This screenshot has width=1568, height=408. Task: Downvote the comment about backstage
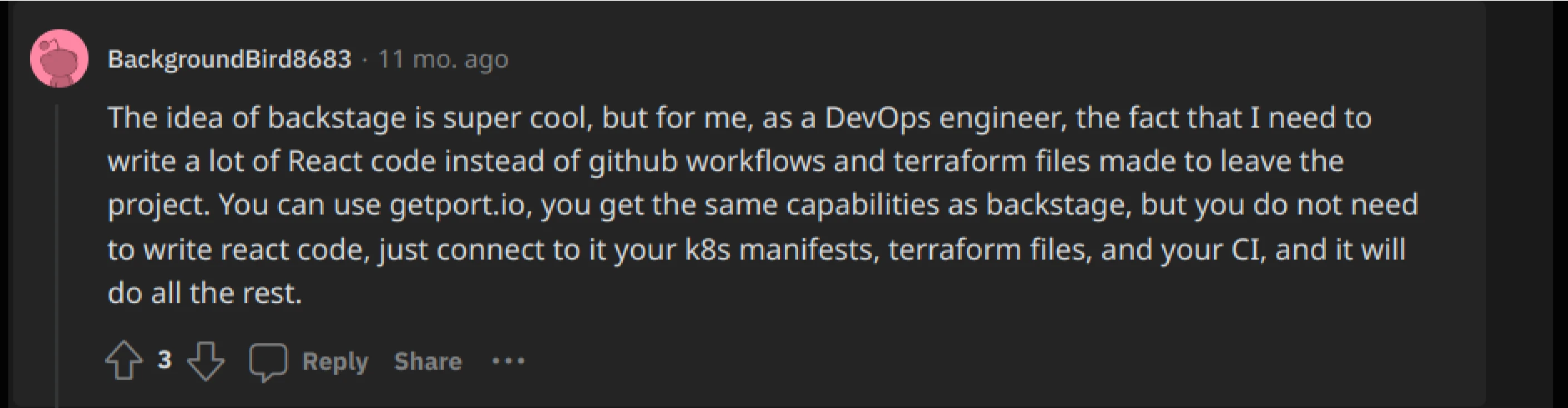click(x=206, y=361)
